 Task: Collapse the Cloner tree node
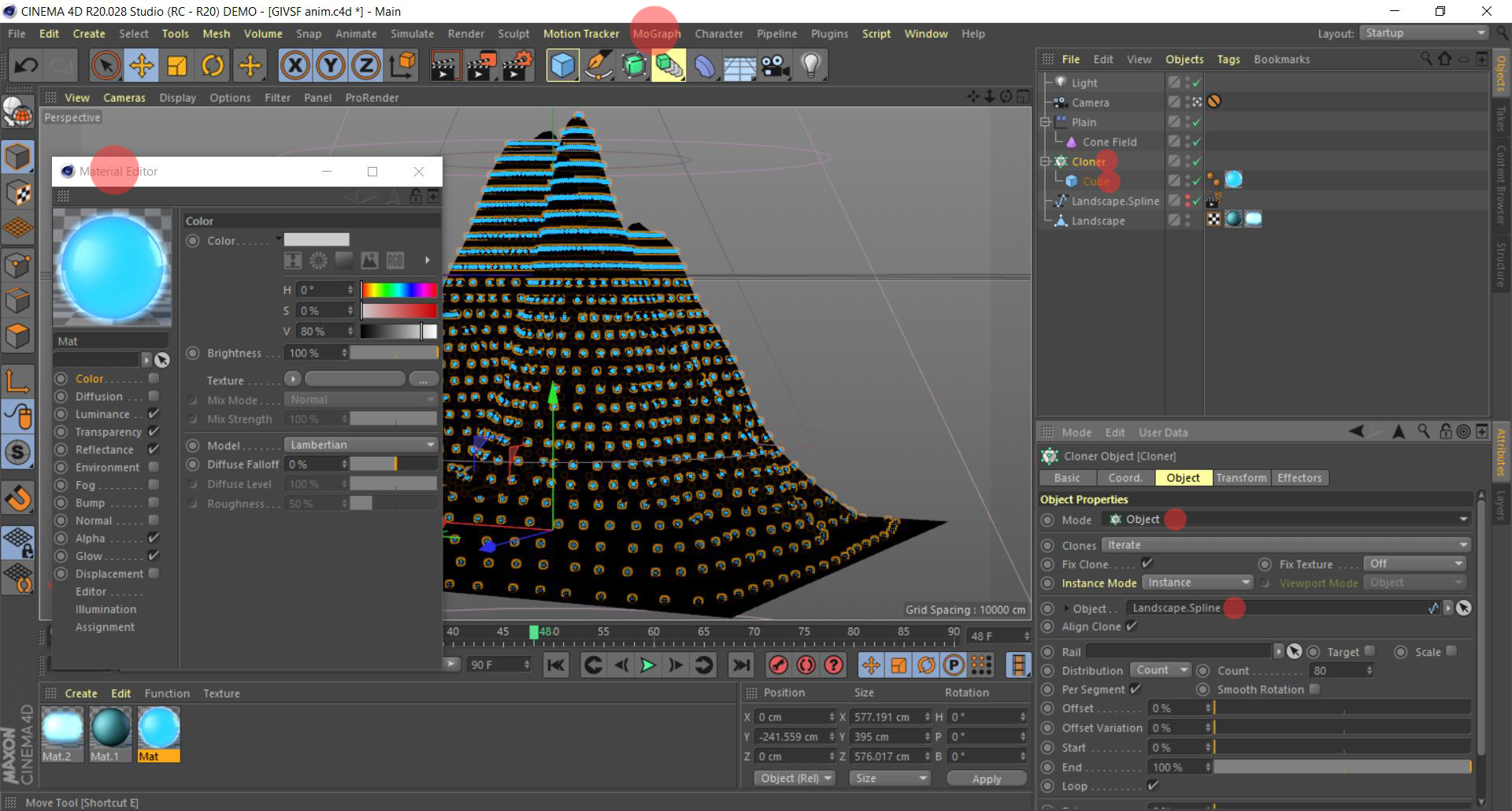pos(1046,161)
